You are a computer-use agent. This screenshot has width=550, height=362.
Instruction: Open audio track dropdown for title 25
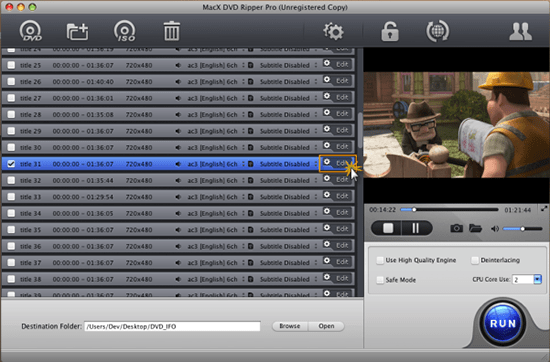(x=243, y=65)
